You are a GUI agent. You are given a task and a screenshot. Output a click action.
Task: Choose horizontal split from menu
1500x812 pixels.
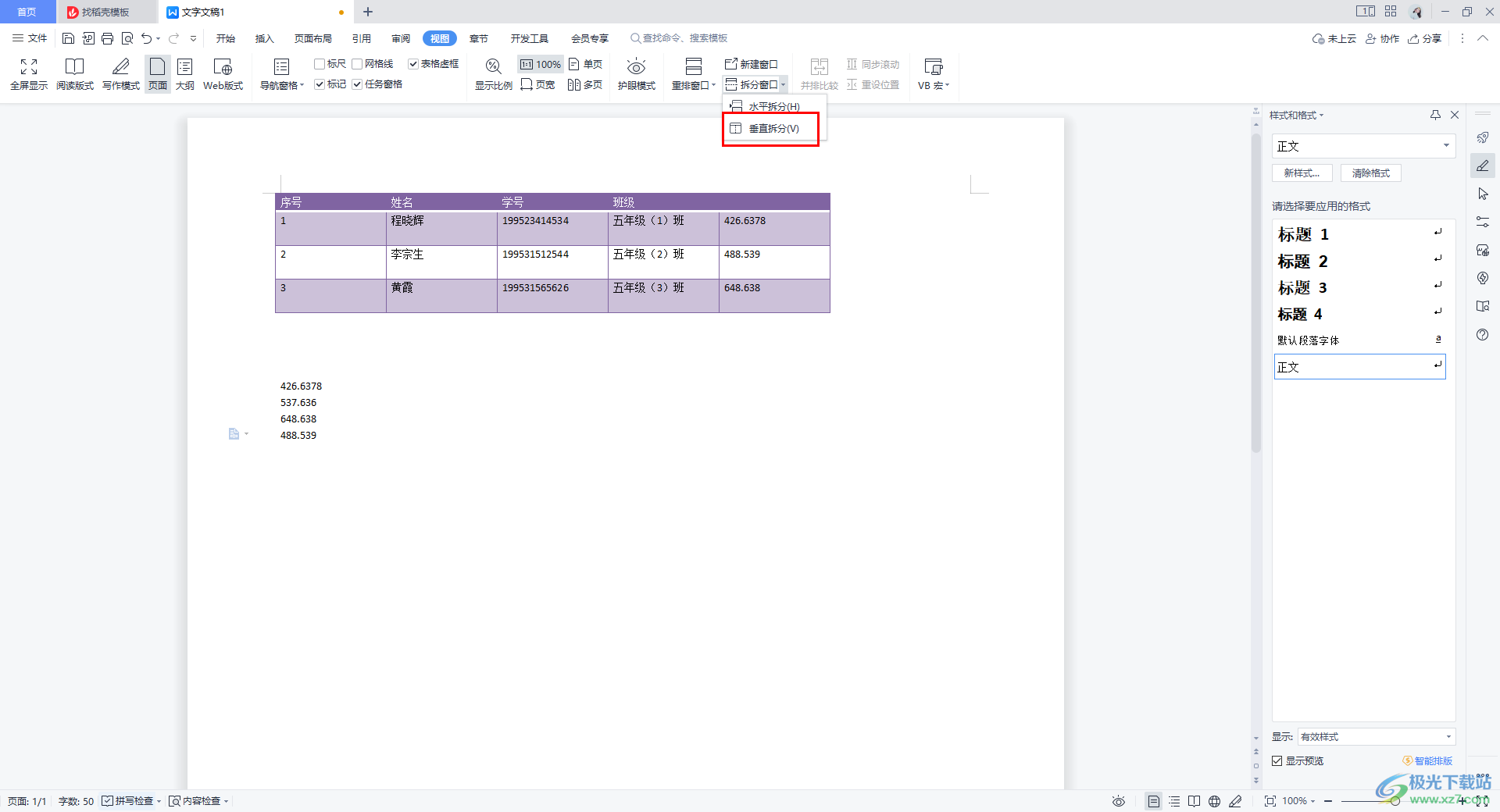pyautogui.click(x=773, y=106)
